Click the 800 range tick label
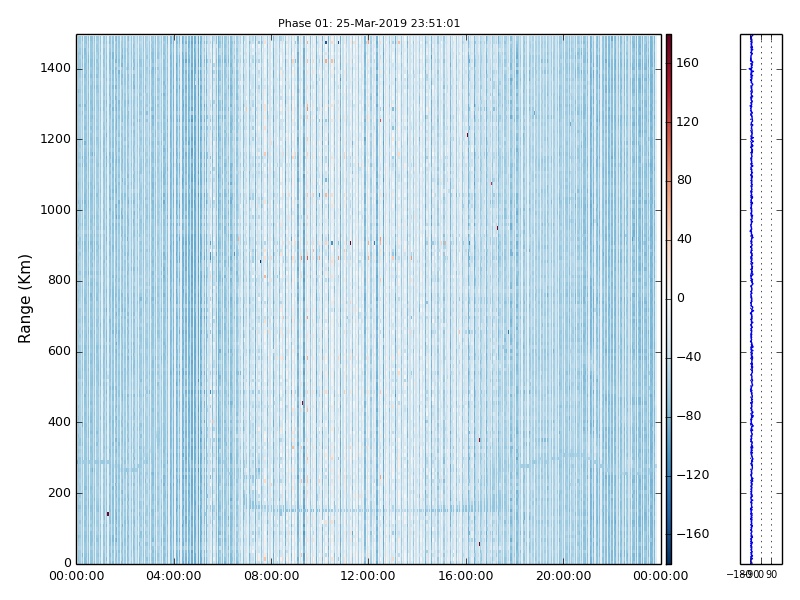 (59, 281)
